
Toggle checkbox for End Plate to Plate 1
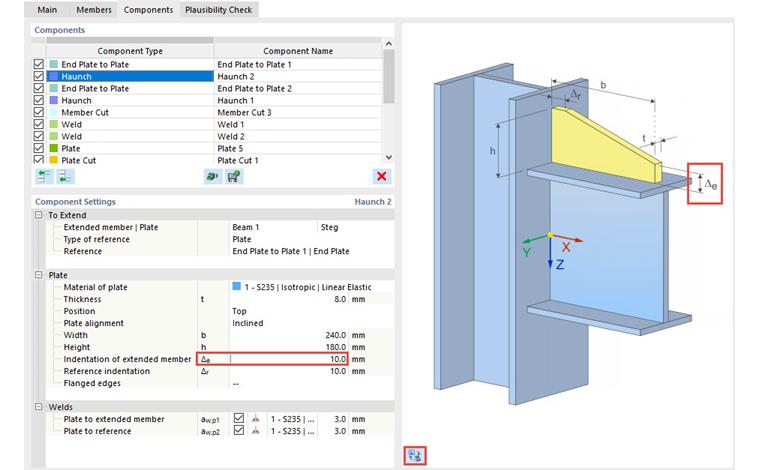point(39,64)
